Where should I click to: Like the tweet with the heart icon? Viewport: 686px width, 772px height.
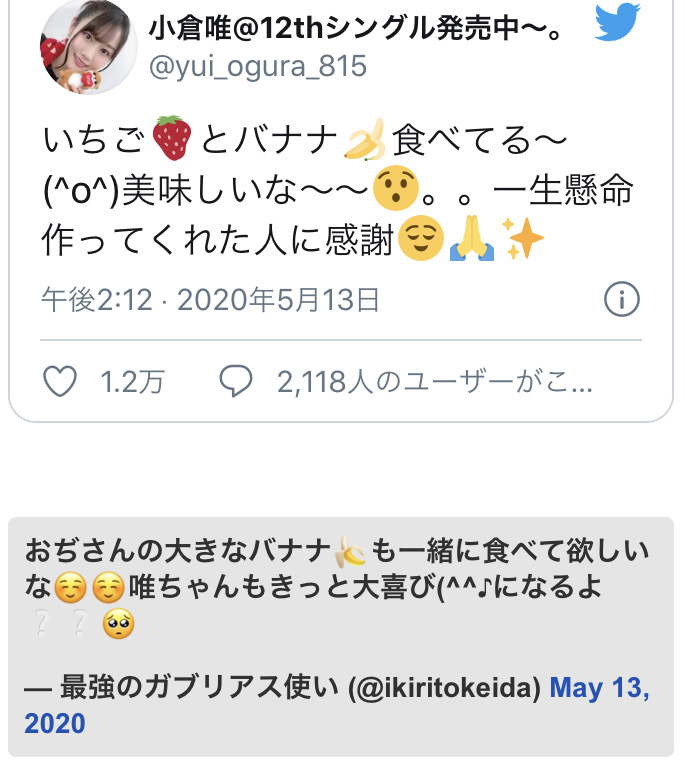click(60, 381)
